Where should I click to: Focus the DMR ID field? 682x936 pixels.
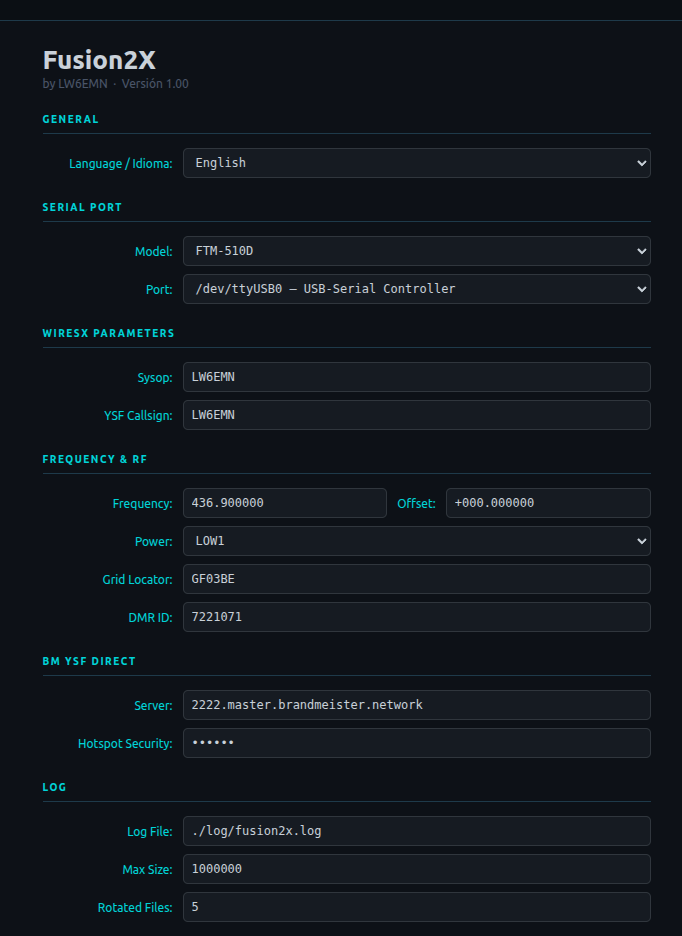tap(416, 617)
